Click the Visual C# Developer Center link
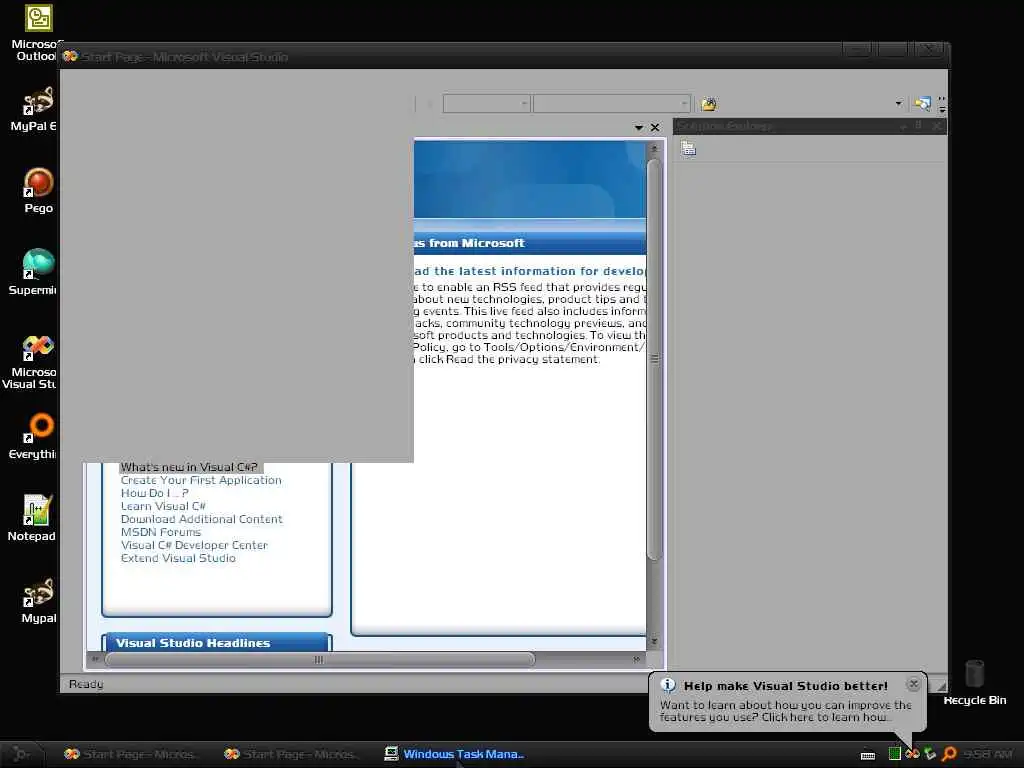 click(194, 545)
